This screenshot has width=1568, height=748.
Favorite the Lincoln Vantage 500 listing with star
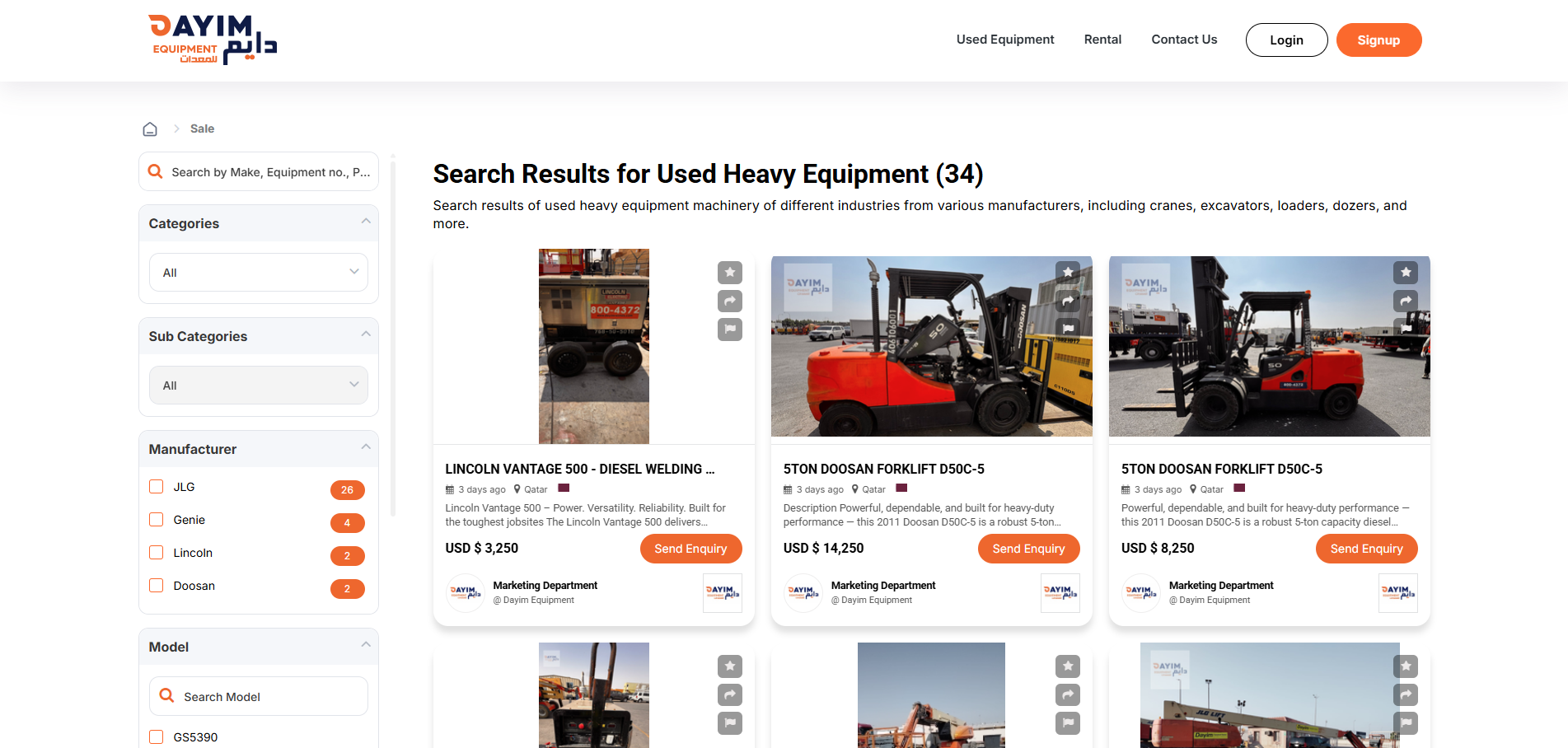tap(729, 273)
